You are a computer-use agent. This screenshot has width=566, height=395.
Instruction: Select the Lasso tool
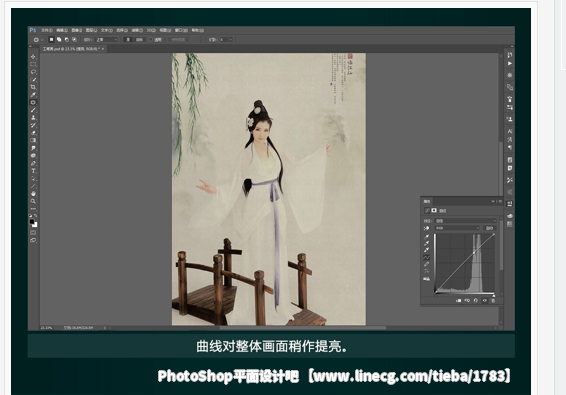33,72
